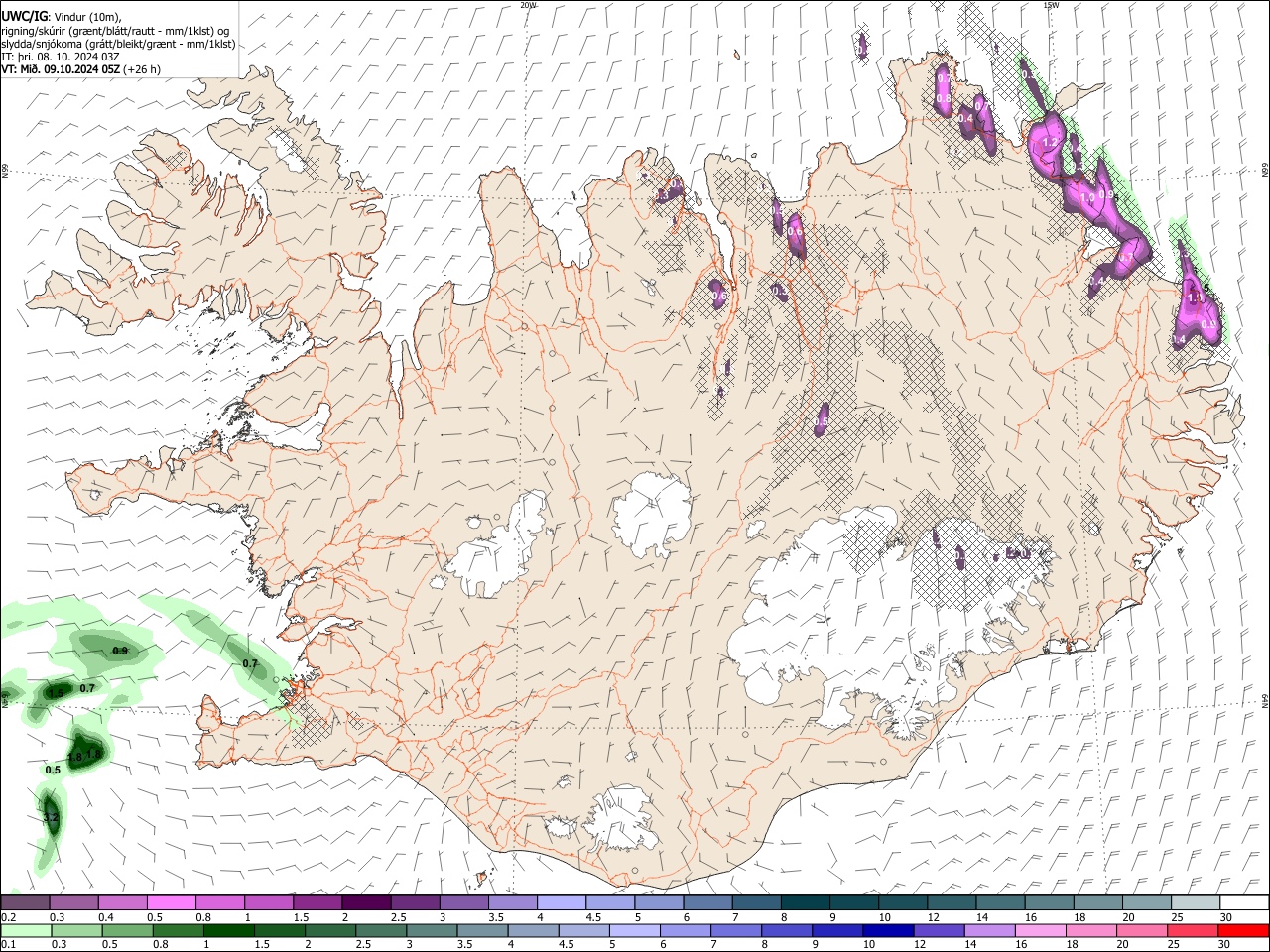Click the 'rigning/skúrir' legend description line
1270x952 pixels.
[115, 31]
